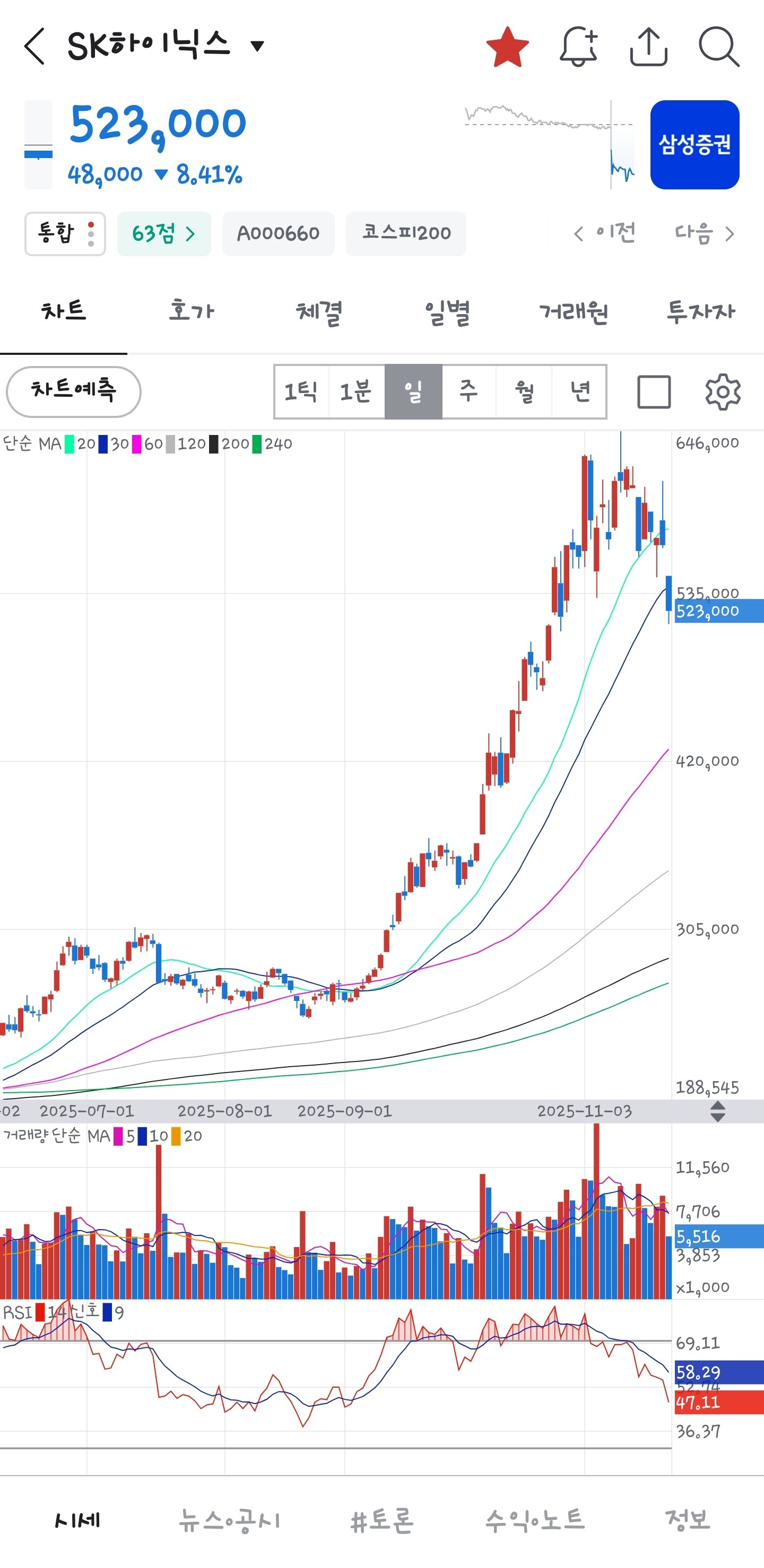Tap the 2025-08-01 date label
The image size is (764, 1568).
click(224, 1111)
